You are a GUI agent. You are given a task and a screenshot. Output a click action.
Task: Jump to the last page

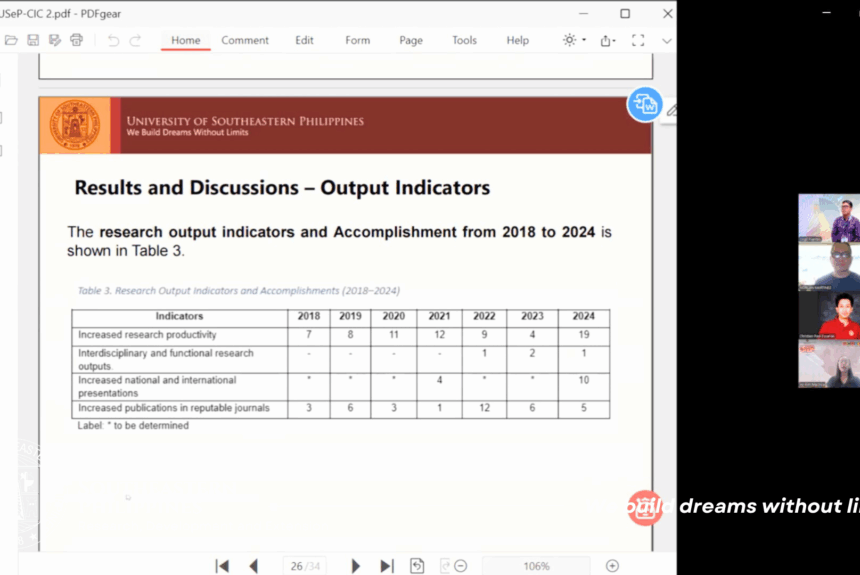387,566
